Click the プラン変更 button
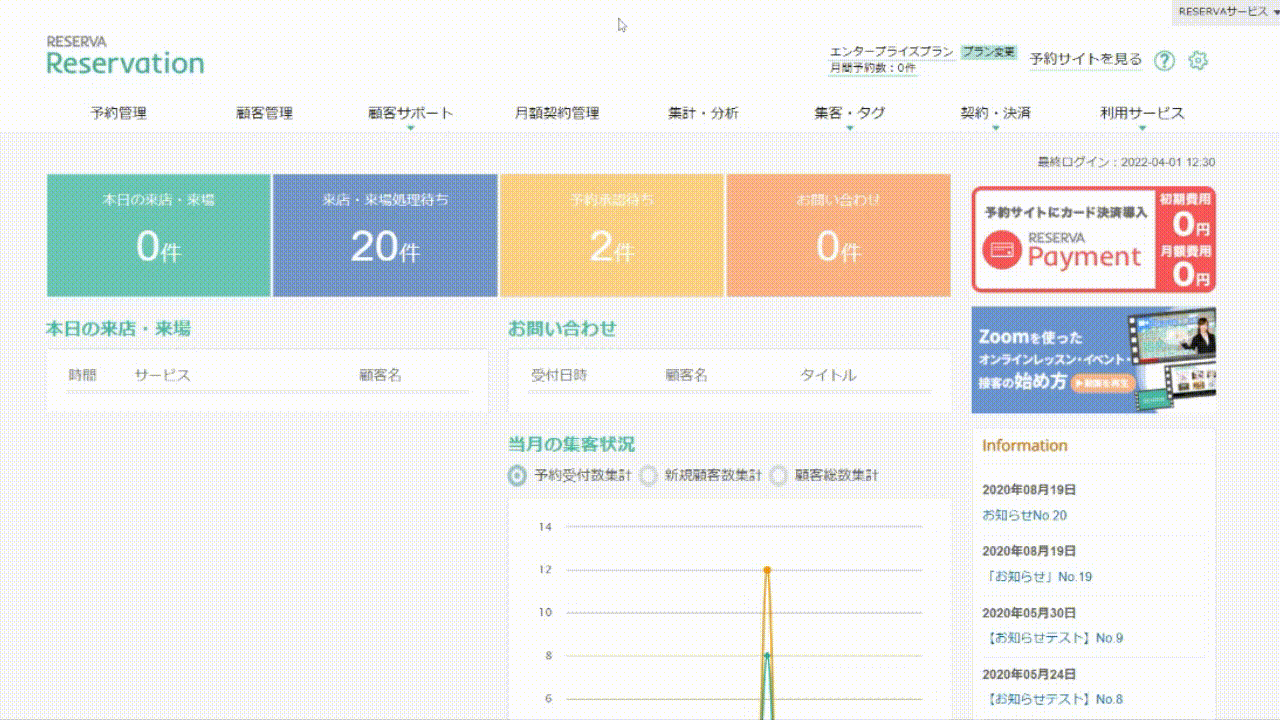 (989, 52)
